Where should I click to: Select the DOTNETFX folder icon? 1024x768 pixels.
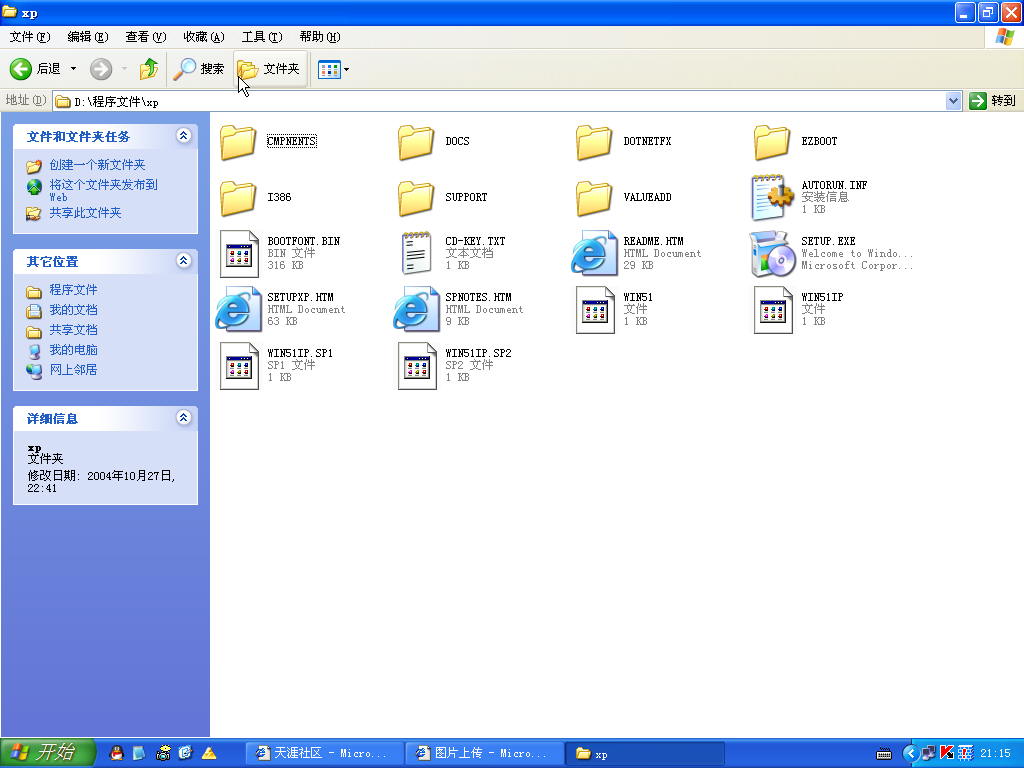[x=594, y=142]
